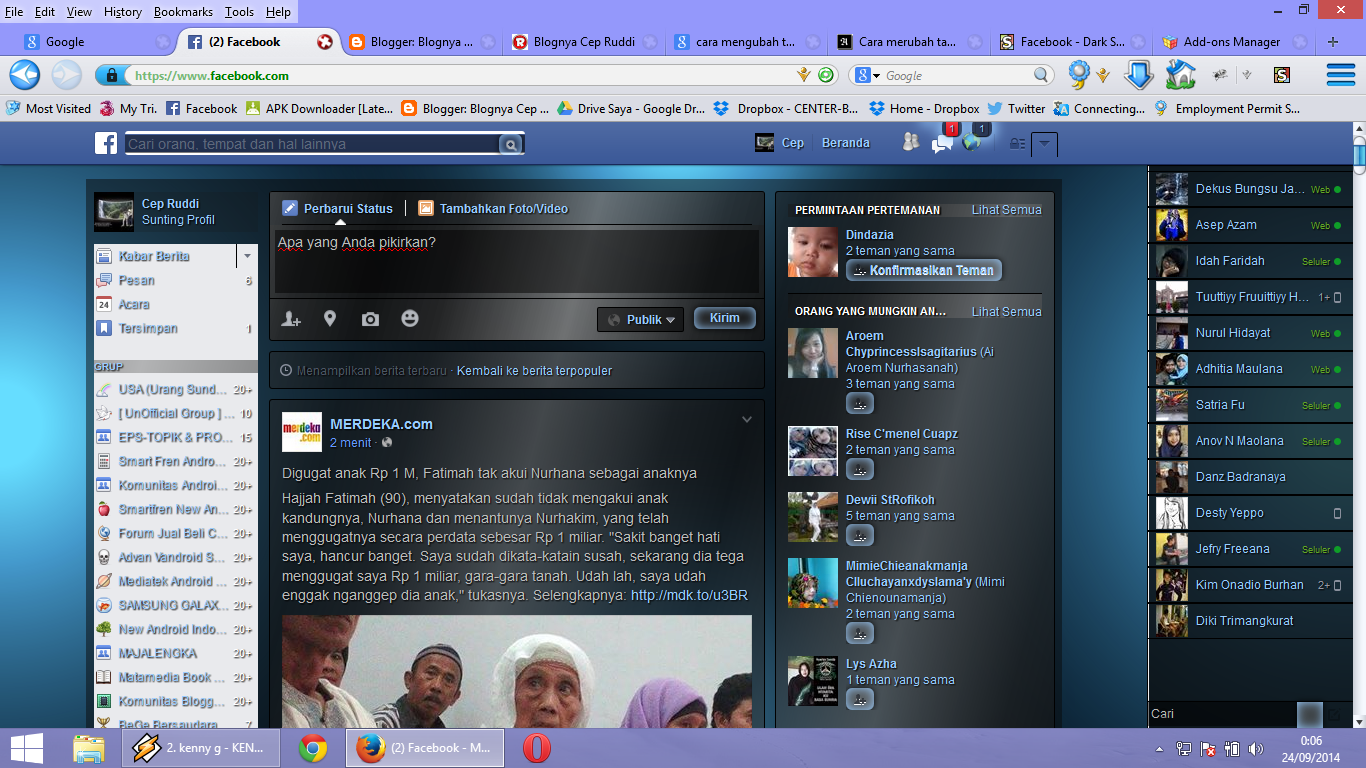Click Konfirmasikan Teman for Dindazia
Viewport: 1366px width, 768px height.
coord(923,270)
